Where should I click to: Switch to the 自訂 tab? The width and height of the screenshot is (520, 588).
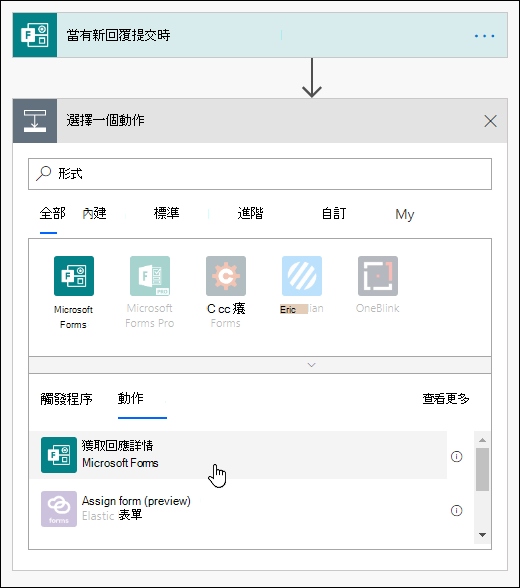coord(334,213)
